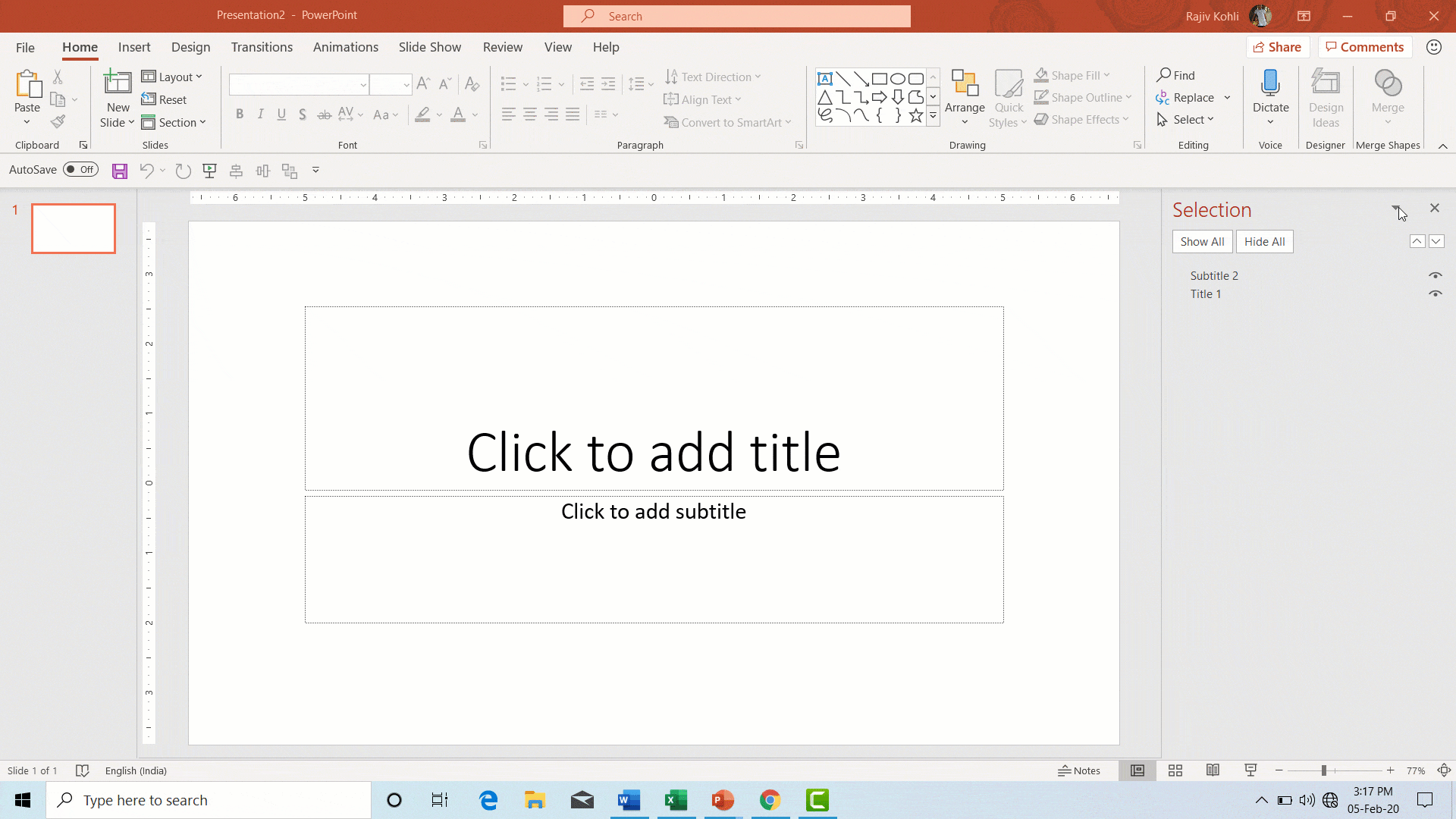Toggle bold formatting
The height and width of the screenshot is (819, 1456).
click(240, 114)
